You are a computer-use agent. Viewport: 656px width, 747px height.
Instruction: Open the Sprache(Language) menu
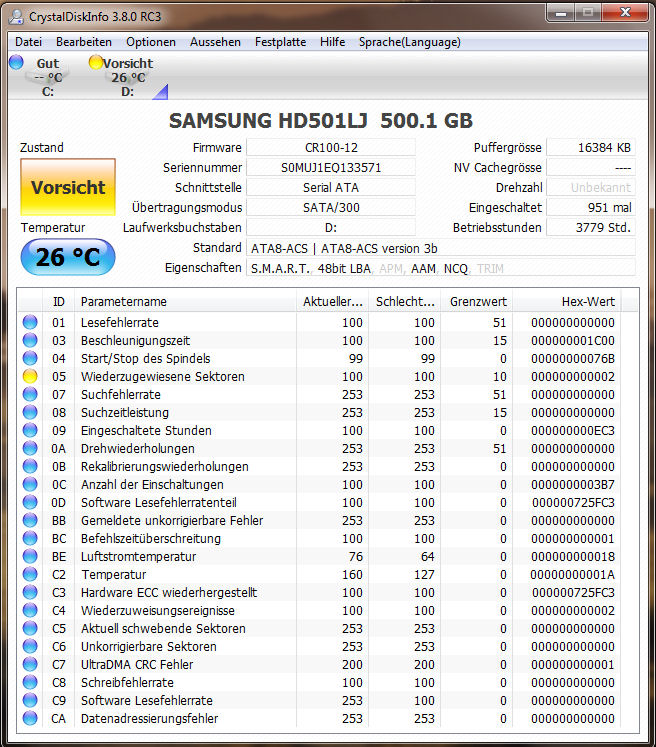coord(410,42)
